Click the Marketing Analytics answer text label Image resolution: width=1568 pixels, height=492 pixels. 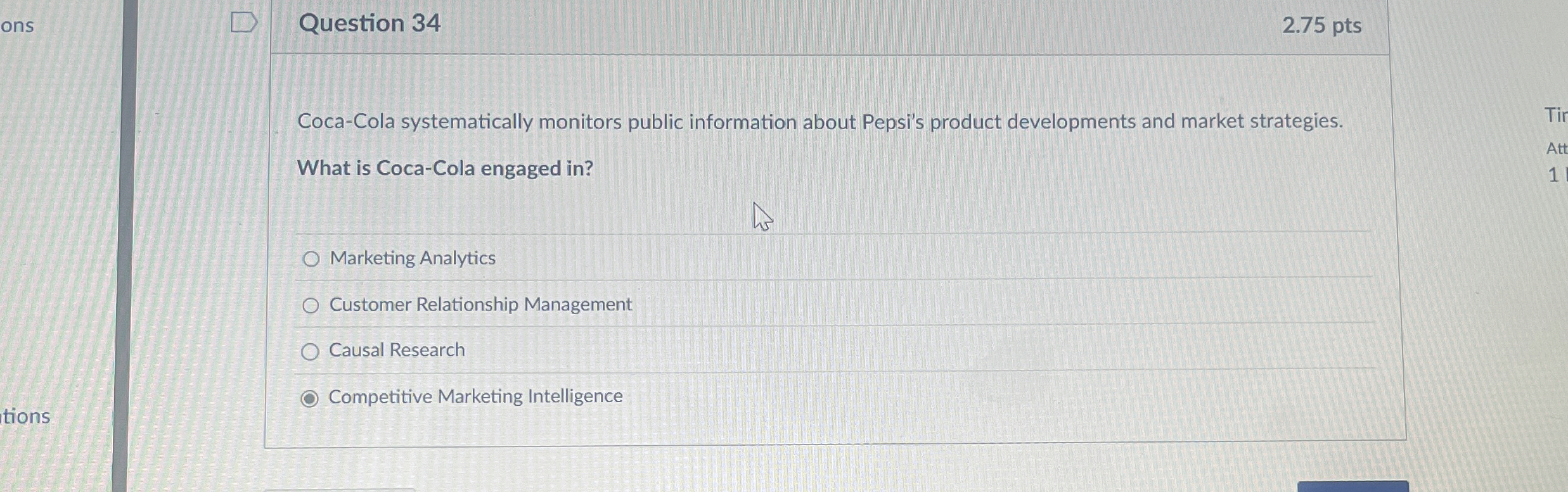[411, 258]
